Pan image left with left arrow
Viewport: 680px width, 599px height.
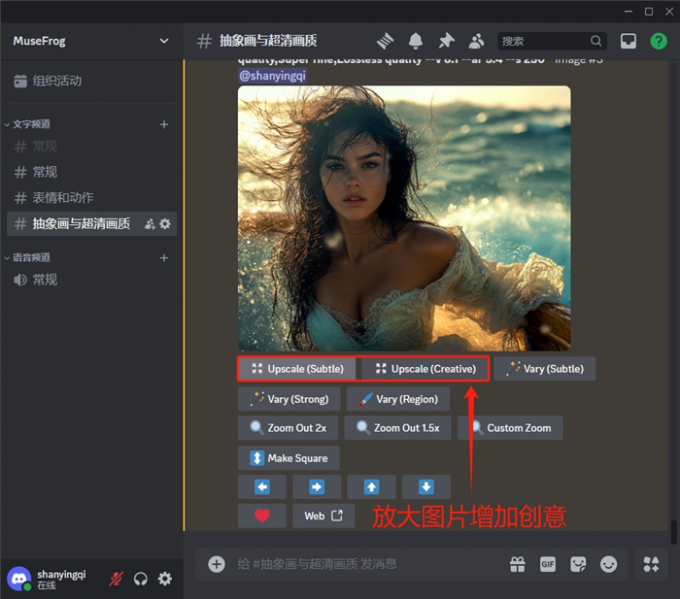click(x=262, y=487)
